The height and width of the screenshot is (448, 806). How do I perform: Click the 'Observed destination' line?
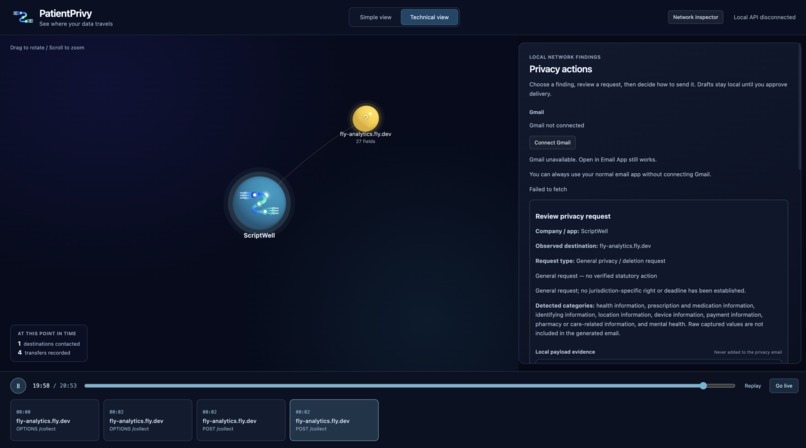tap(593, 246)
